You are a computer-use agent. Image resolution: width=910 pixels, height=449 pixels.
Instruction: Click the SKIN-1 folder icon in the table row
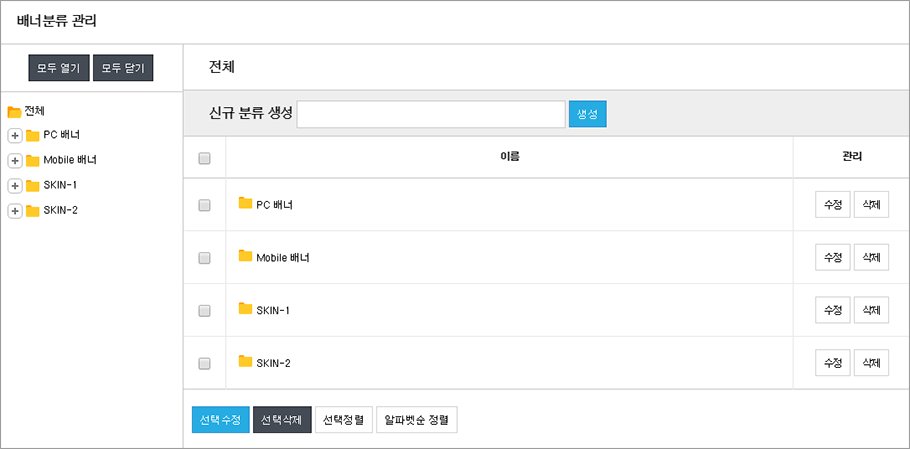click(x=245, y=309)
